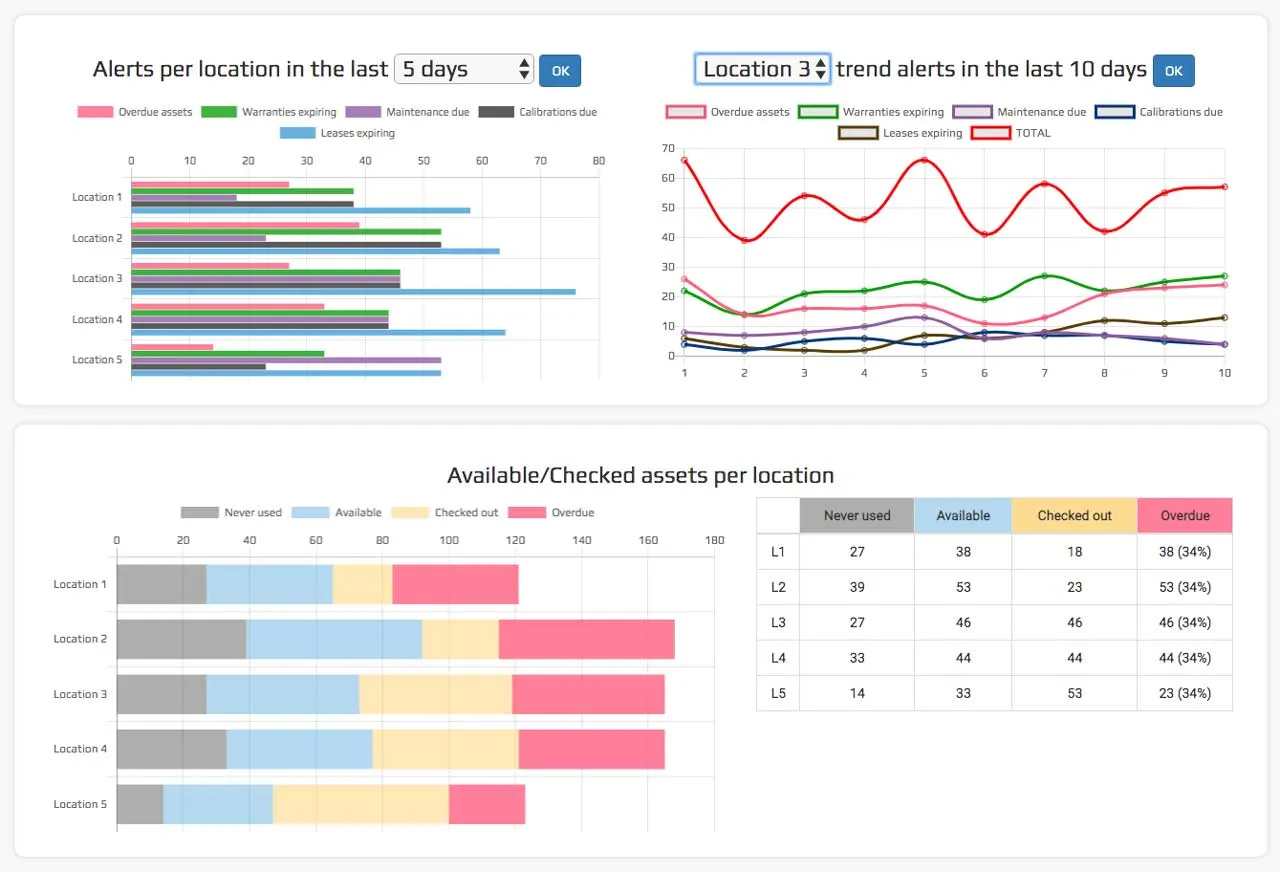Select the L1 row label in table
This screenshot has width=1280, height=872.
coord(778,552)
